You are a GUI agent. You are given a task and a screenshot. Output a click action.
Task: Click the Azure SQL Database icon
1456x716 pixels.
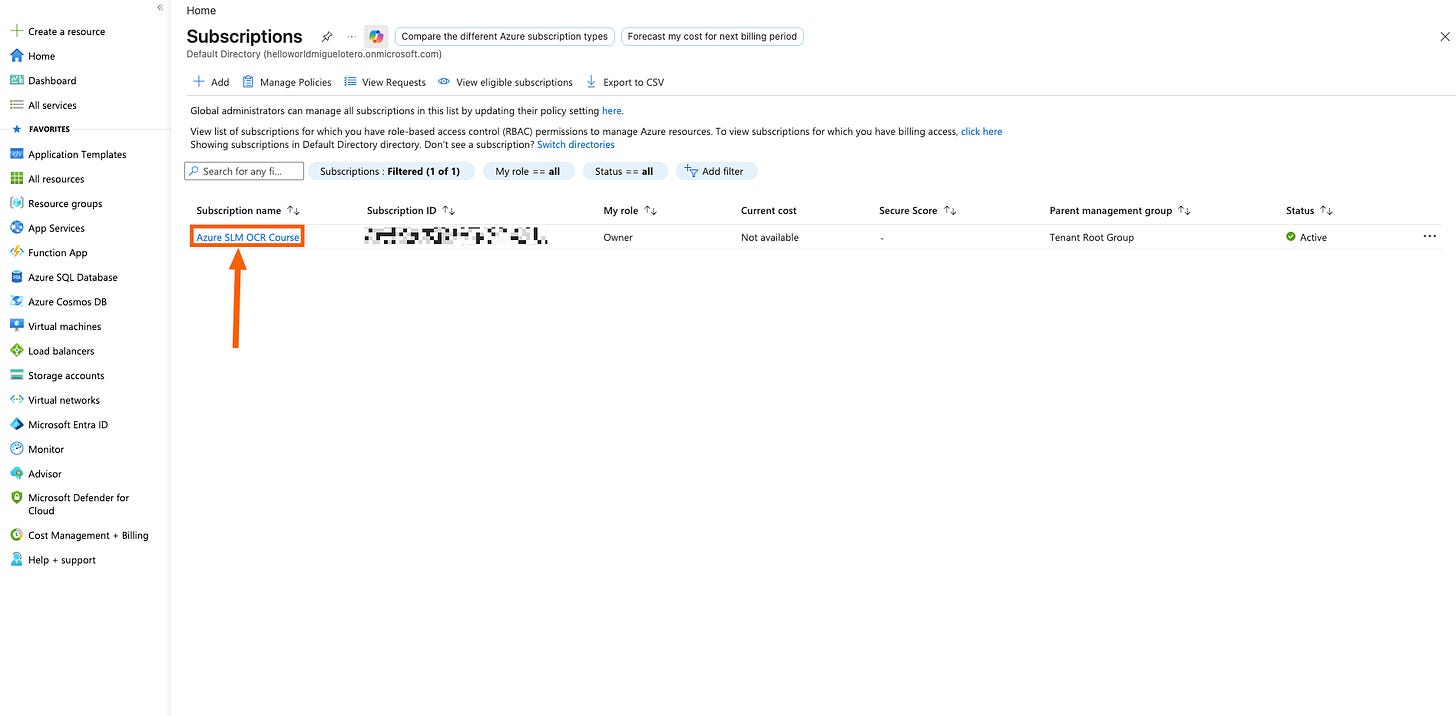16,277
